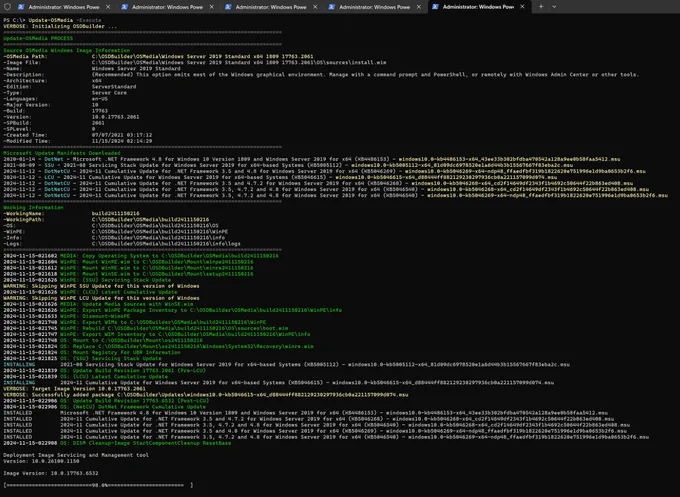Click the PowerShell icon on the second tab
Viewport: 680px width, 497px height.
tap(124, 7)
